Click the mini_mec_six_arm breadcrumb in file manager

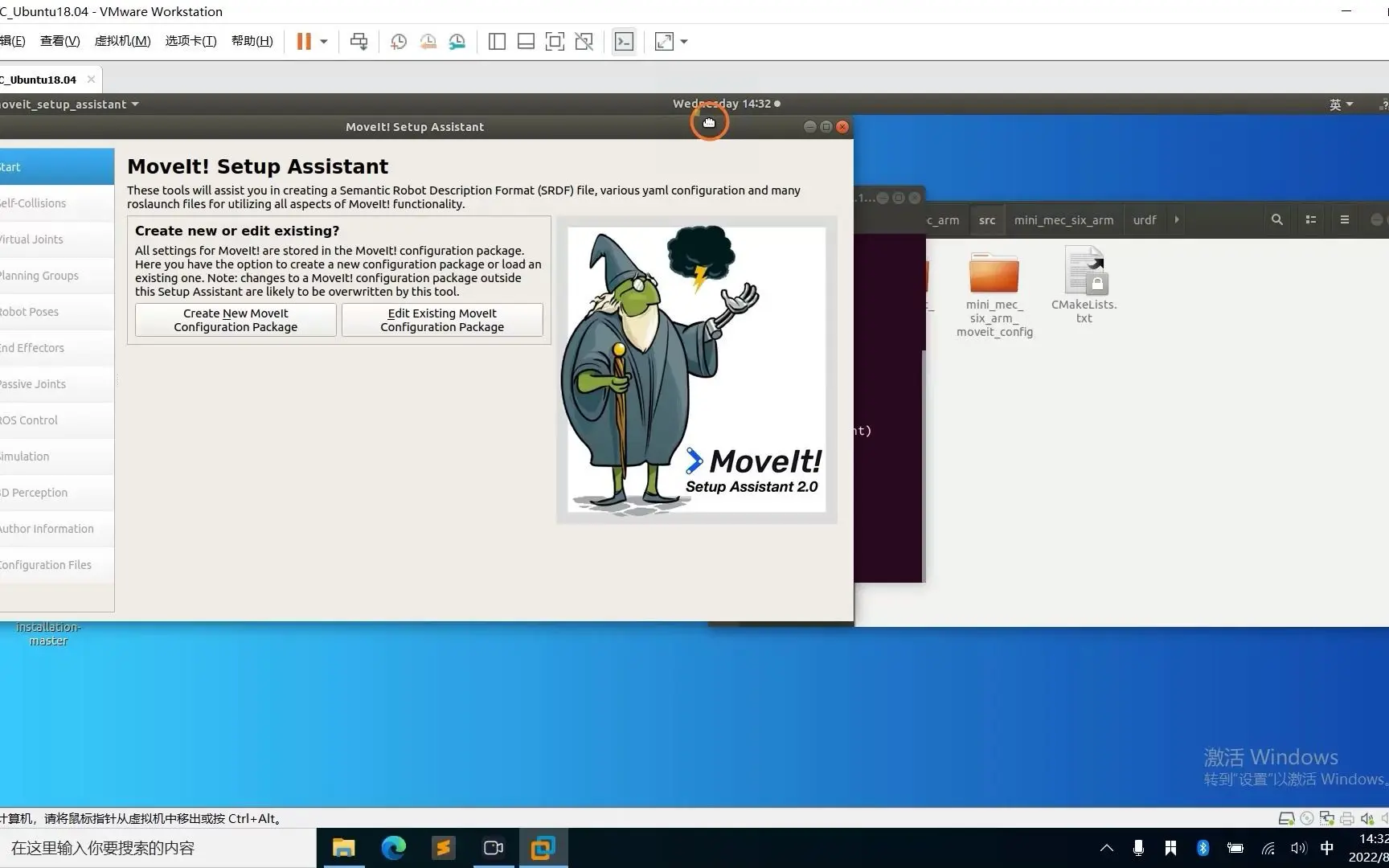pos(1063,220)
